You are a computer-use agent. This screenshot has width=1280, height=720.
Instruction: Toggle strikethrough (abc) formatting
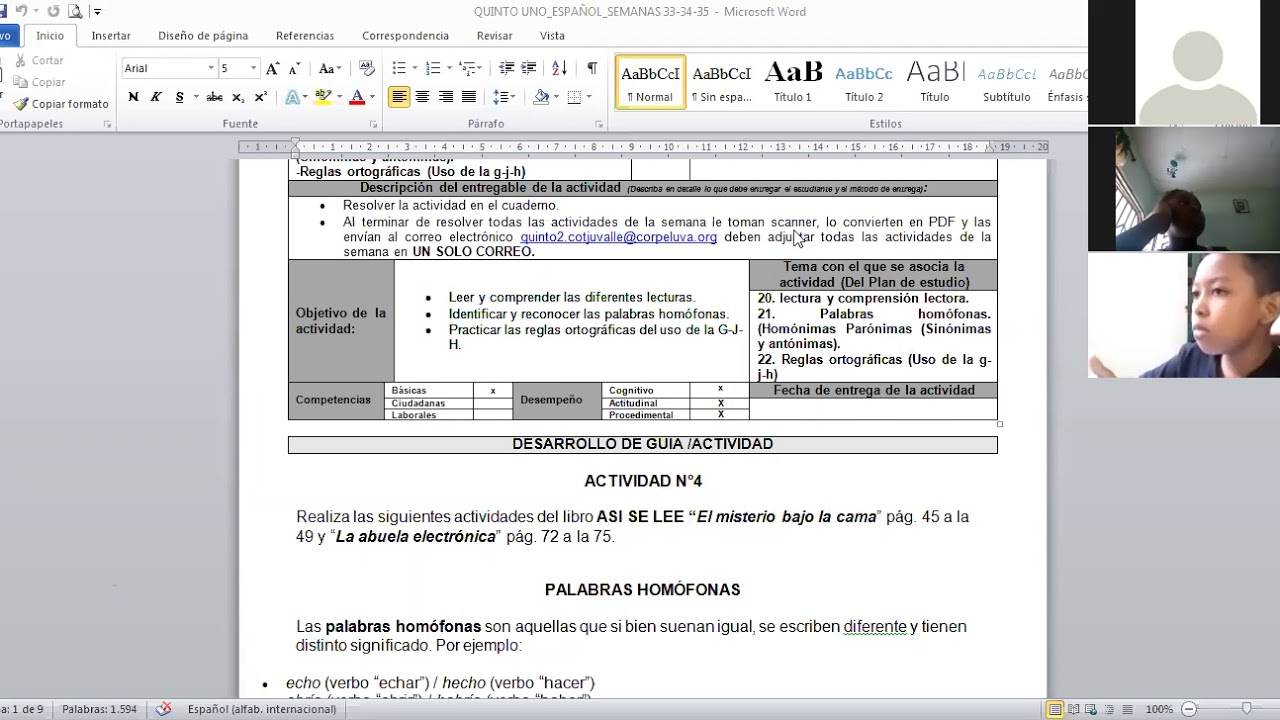[214, 97]
